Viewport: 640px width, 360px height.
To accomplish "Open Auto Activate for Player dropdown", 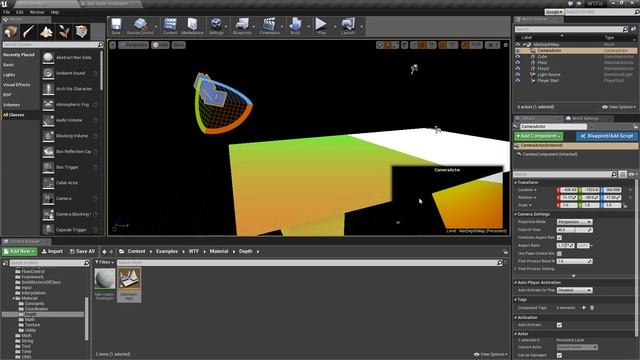I will [x=574, y=290].
